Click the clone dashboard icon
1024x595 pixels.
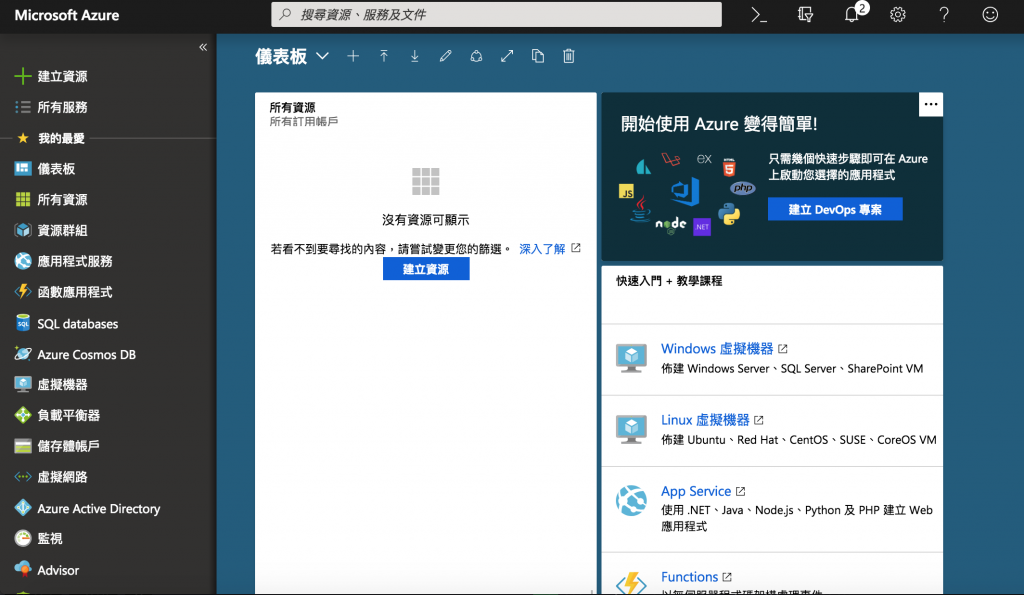[x=537, y=56]
